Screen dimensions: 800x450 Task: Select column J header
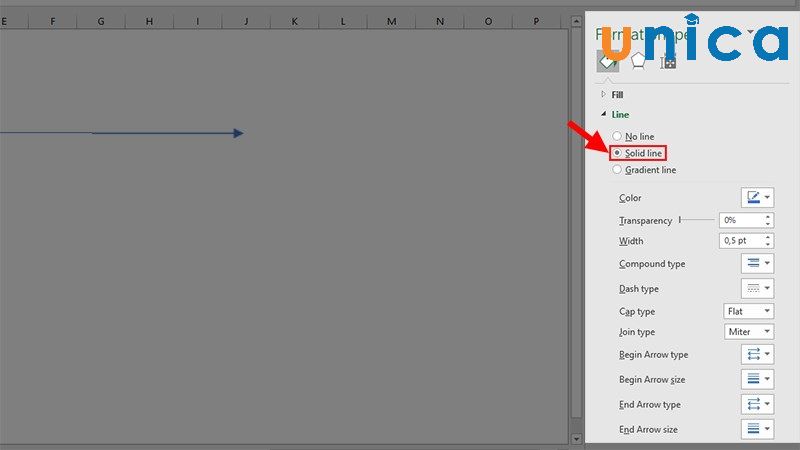(246, 21)
